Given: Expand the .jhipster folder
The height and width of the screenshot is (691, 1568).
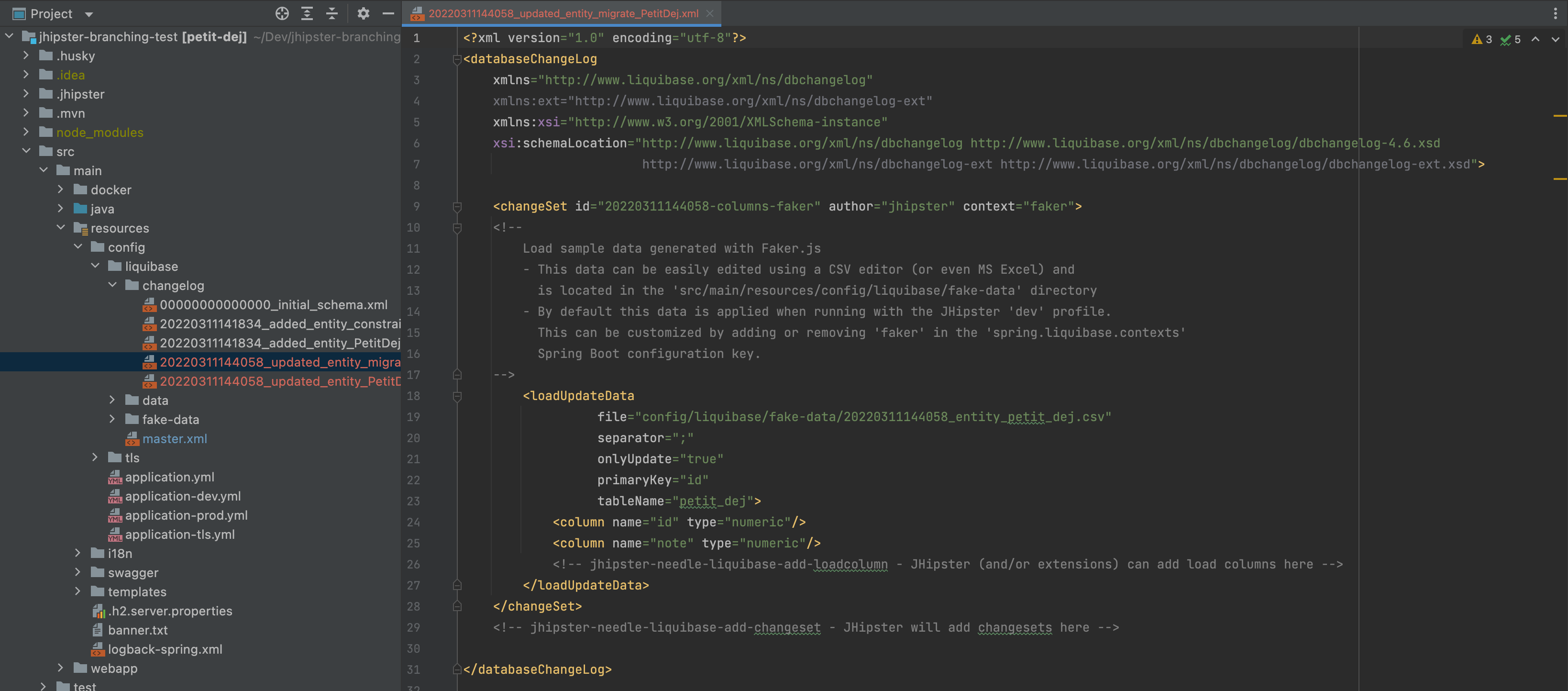Looking at the screenshot, I should click(x=25, y=94).
